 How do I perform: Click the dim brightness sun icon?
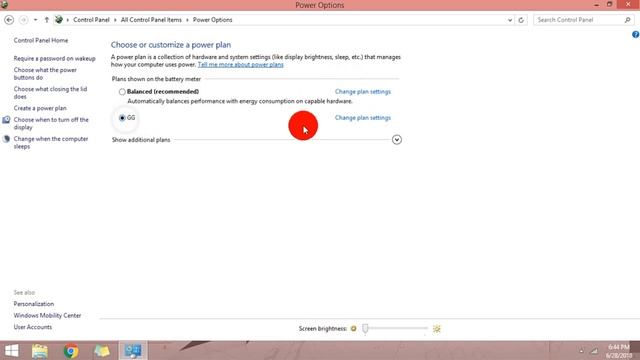click(353, 329)
